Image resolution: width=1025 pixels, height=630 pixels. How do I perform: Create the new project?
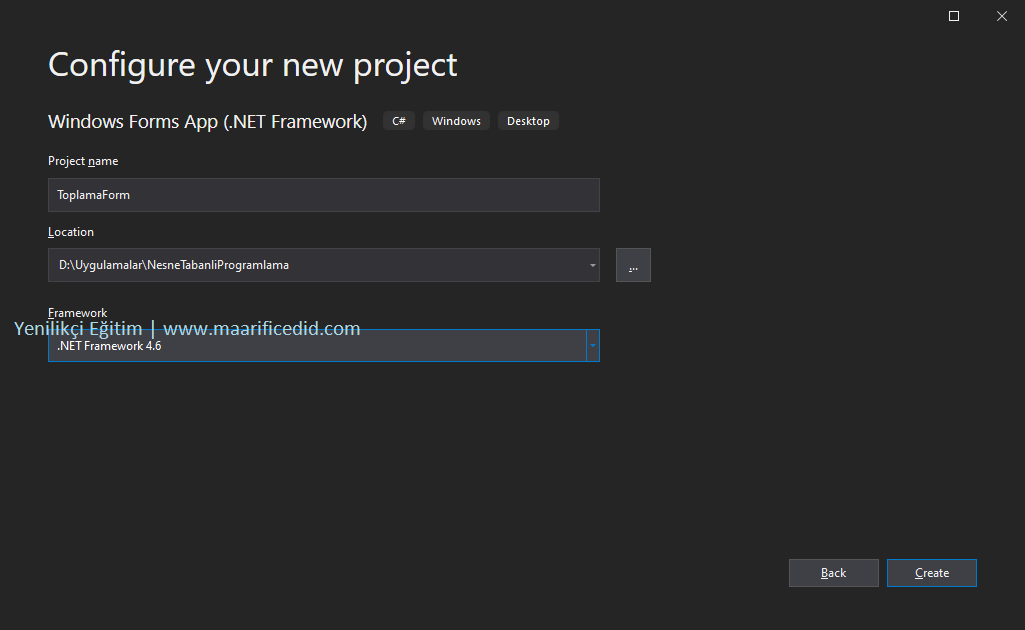pos(932,573)
